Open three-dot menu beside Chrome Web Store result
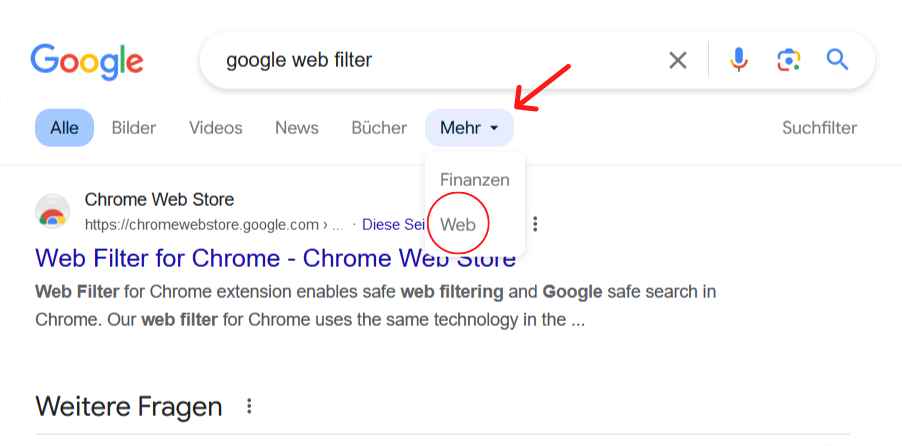This screenshot has width=902, height=446. click(x=536, y=224)
